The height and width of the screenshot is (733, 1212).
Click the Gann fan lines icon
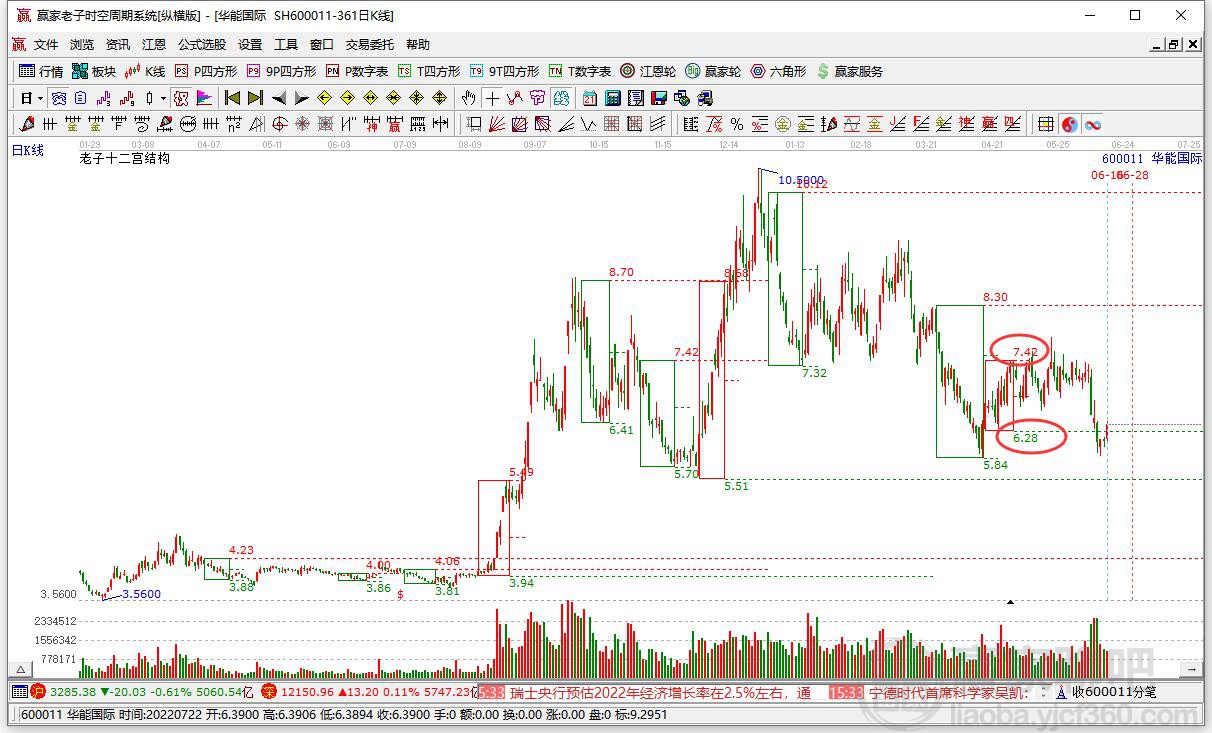496,124
